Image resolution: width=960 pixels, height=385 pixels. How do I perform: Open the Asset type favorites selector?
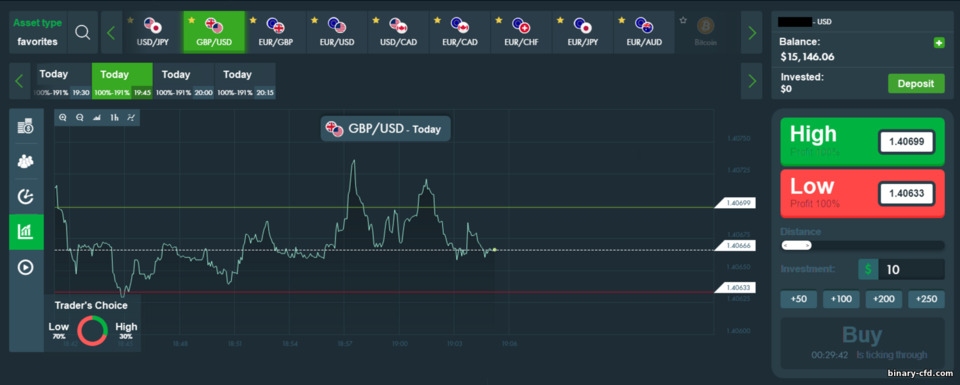(37, 32)
